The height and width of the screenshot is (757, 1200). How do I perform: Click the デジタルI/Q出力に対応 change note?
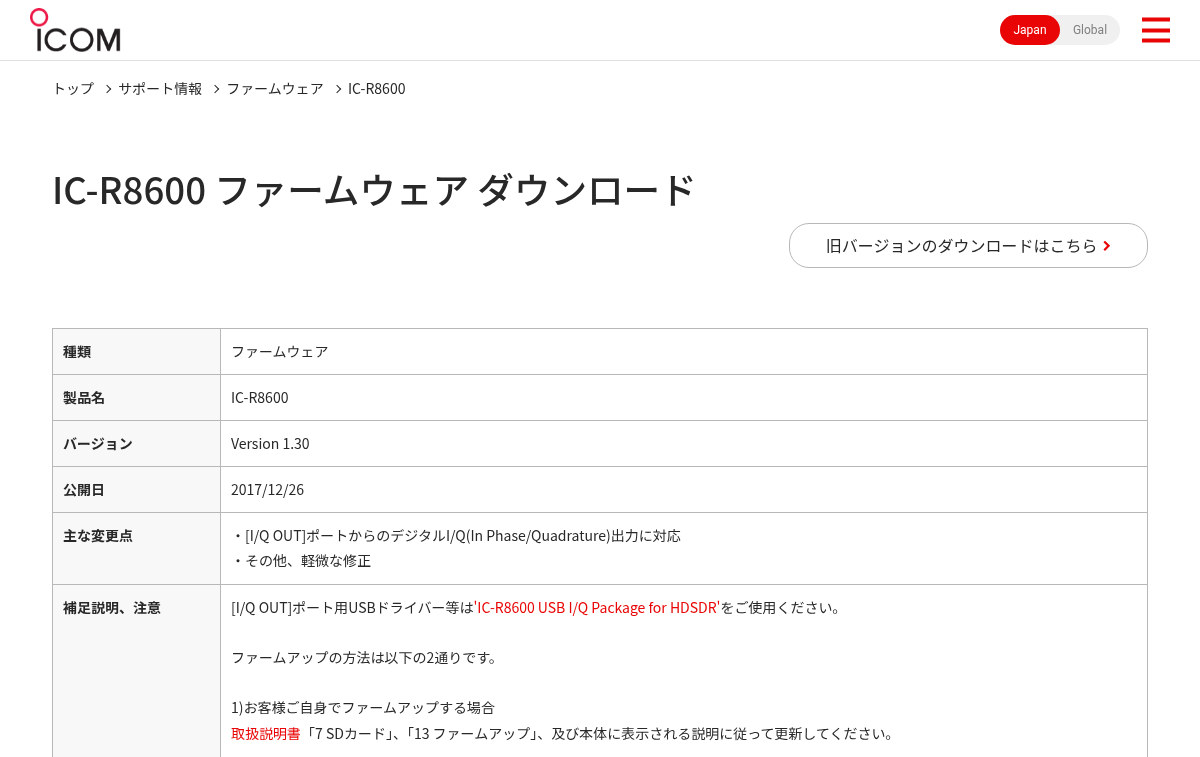(x=456, y=535)
